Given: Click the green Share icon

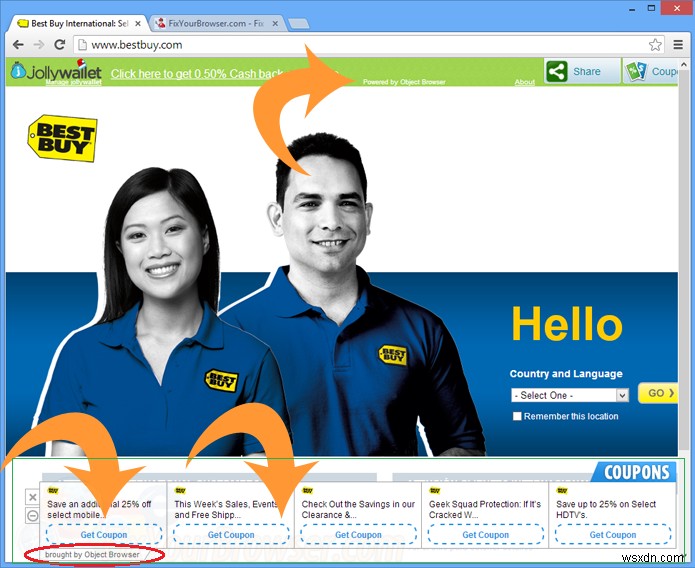Looking at the screenshot, I should coord(557,71).
